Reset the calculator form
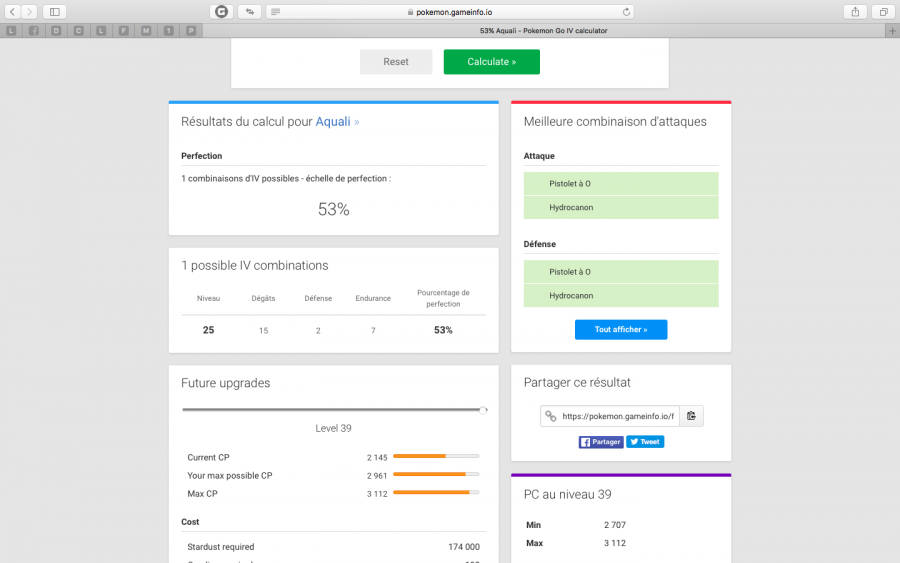The width and height of the screenshot is (900, 563). point(396,62)
